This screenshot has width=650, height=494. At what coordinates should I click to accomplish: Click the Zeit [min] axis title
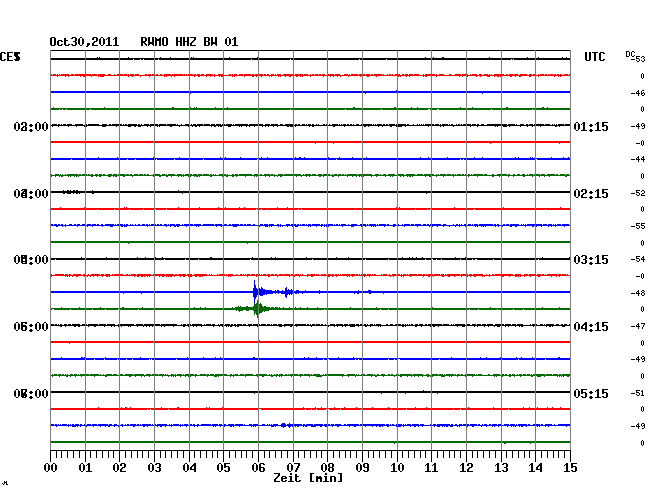[x=308, y=478]
